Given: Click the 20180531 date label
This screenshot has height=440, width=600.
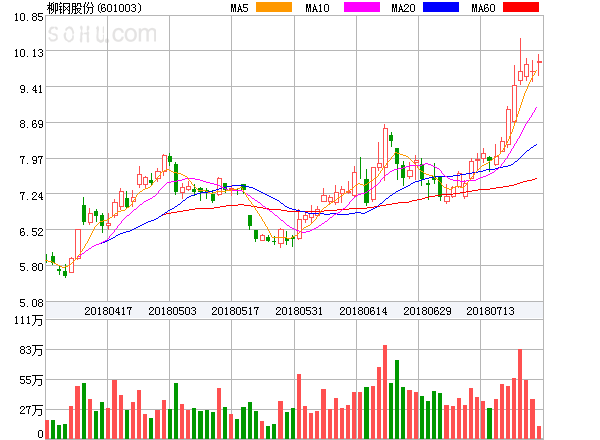Looking at the screenshot, I should point(299,311).
